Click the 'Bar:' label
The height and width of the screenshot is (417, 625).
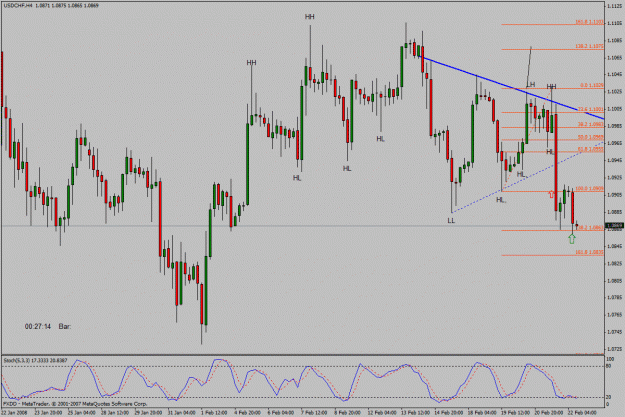65,327
